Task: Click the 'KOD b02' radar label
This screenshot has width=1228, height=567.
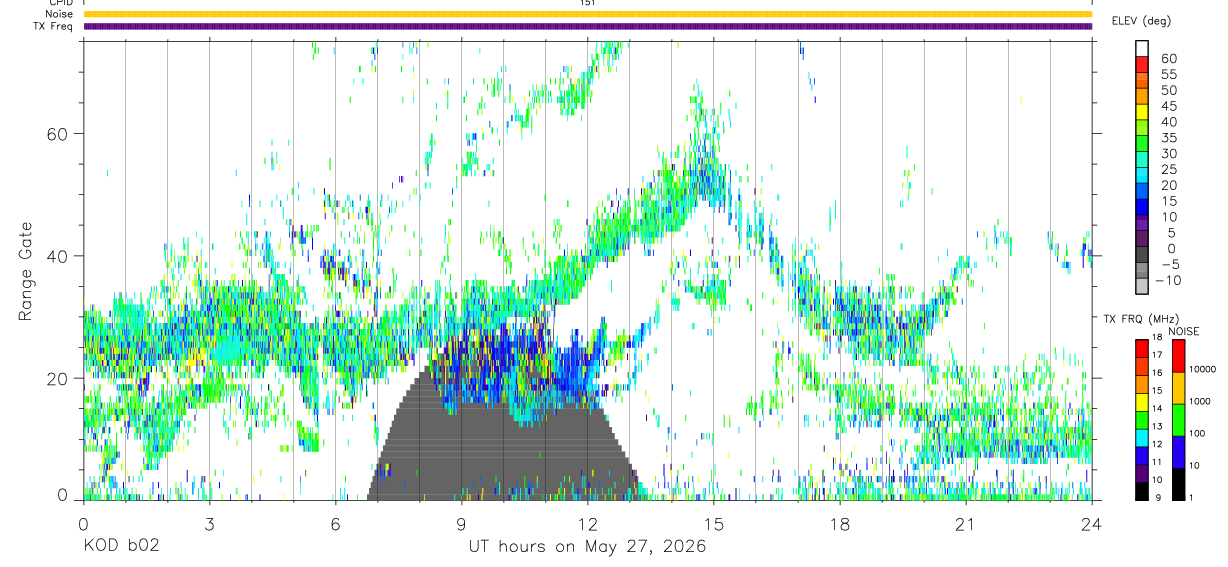Action: 120,547
